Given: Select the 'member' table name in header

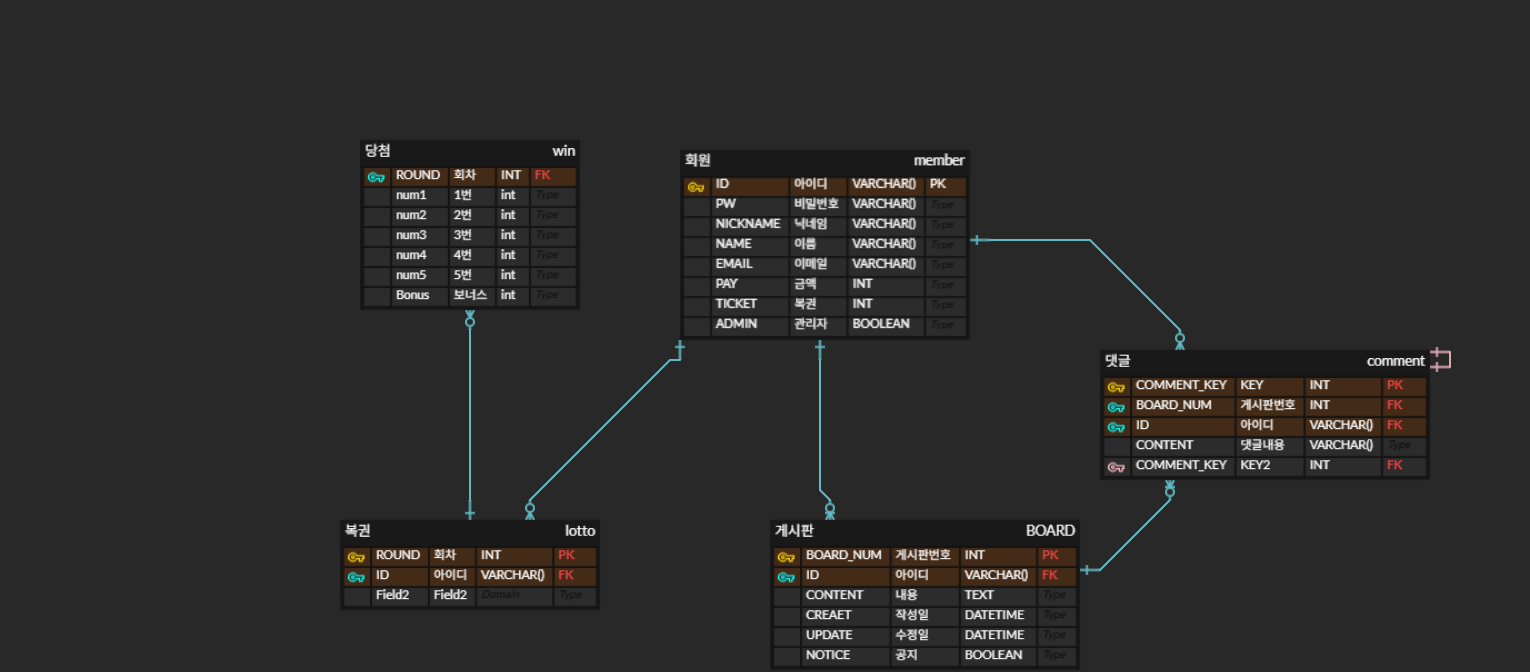Looking at the screenshot, I should [x=938, y=160].
